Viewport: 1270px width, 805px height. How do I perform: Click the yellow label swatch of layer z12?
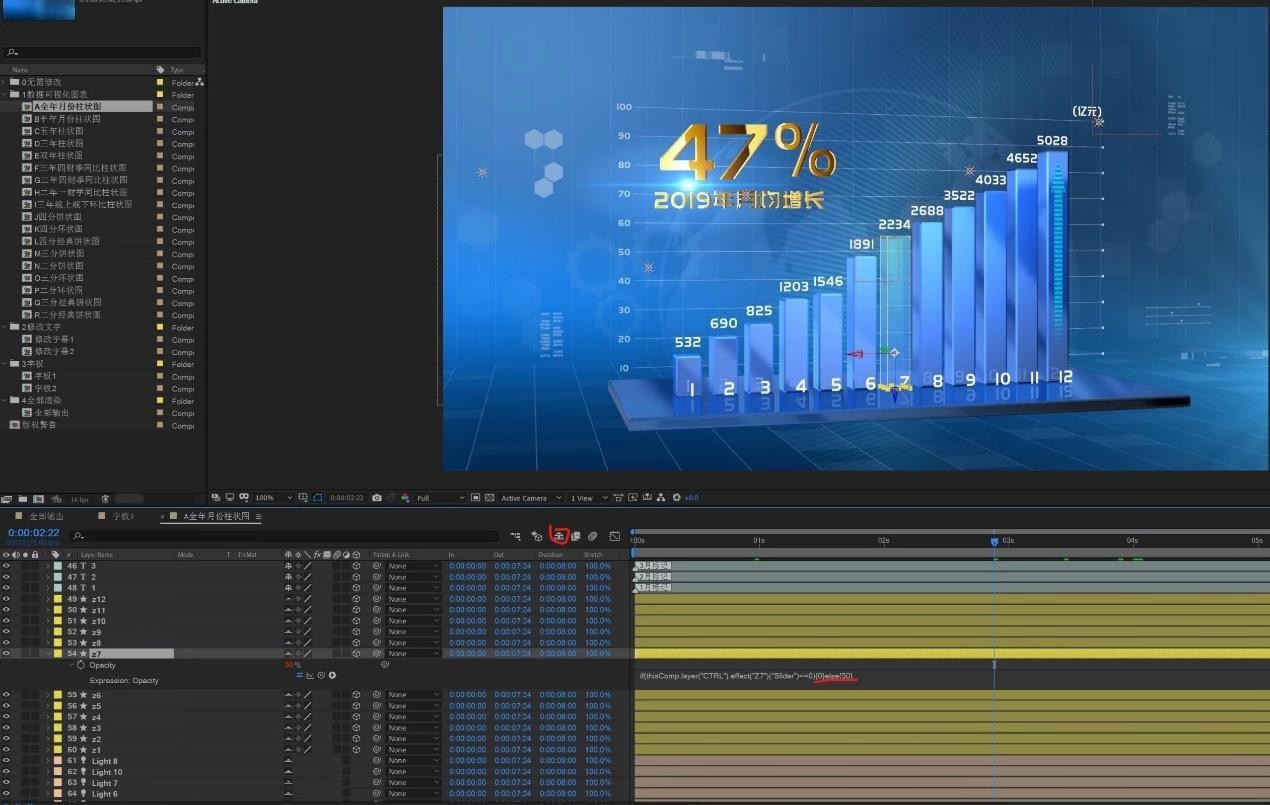[58, 599]
